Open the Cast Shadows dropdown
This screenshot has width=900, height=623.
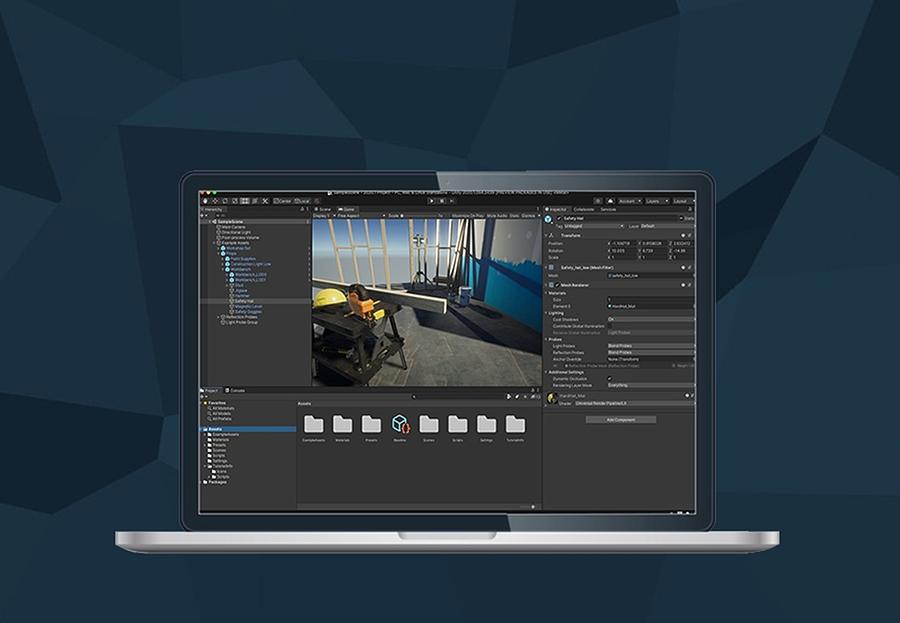(650, 320)
